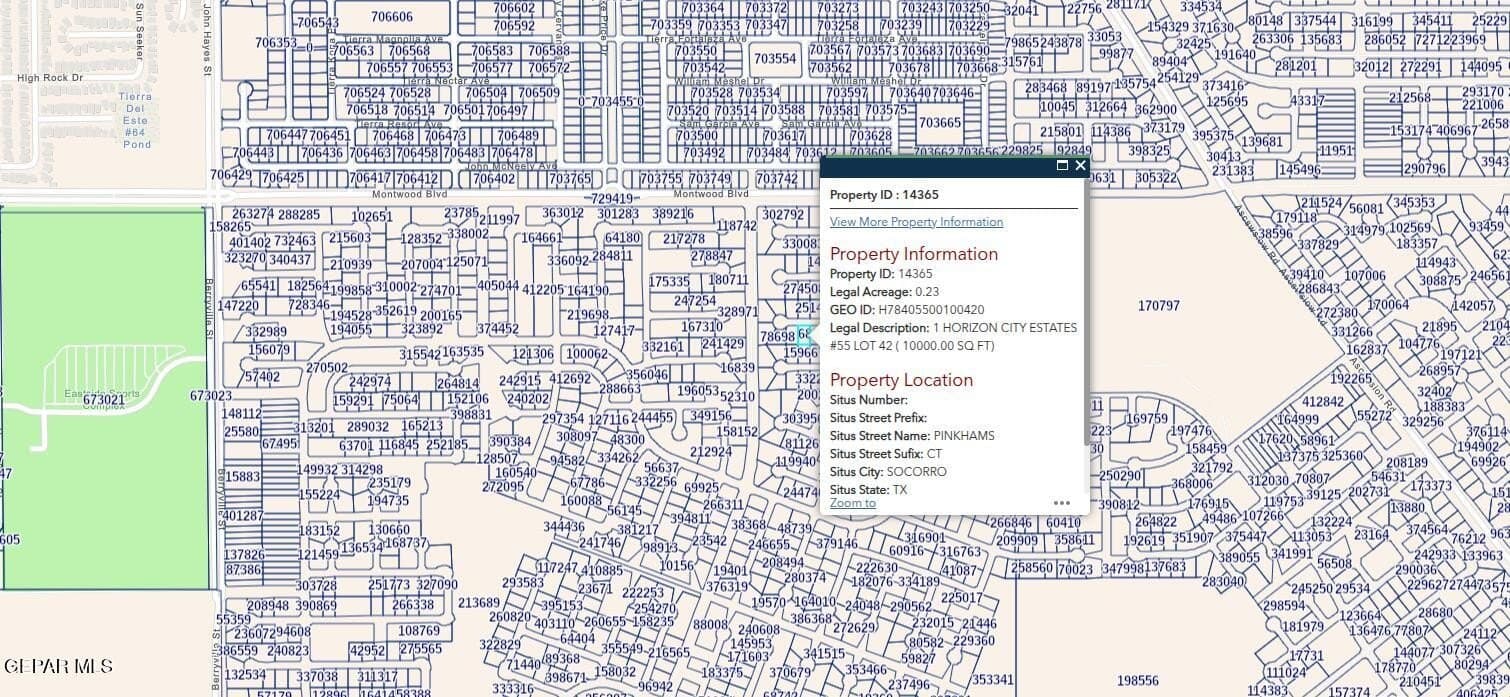Viewport: 1510px width, 697px height.
Task: Select parcel 198556 on the map
Action: coord(1138,681)
